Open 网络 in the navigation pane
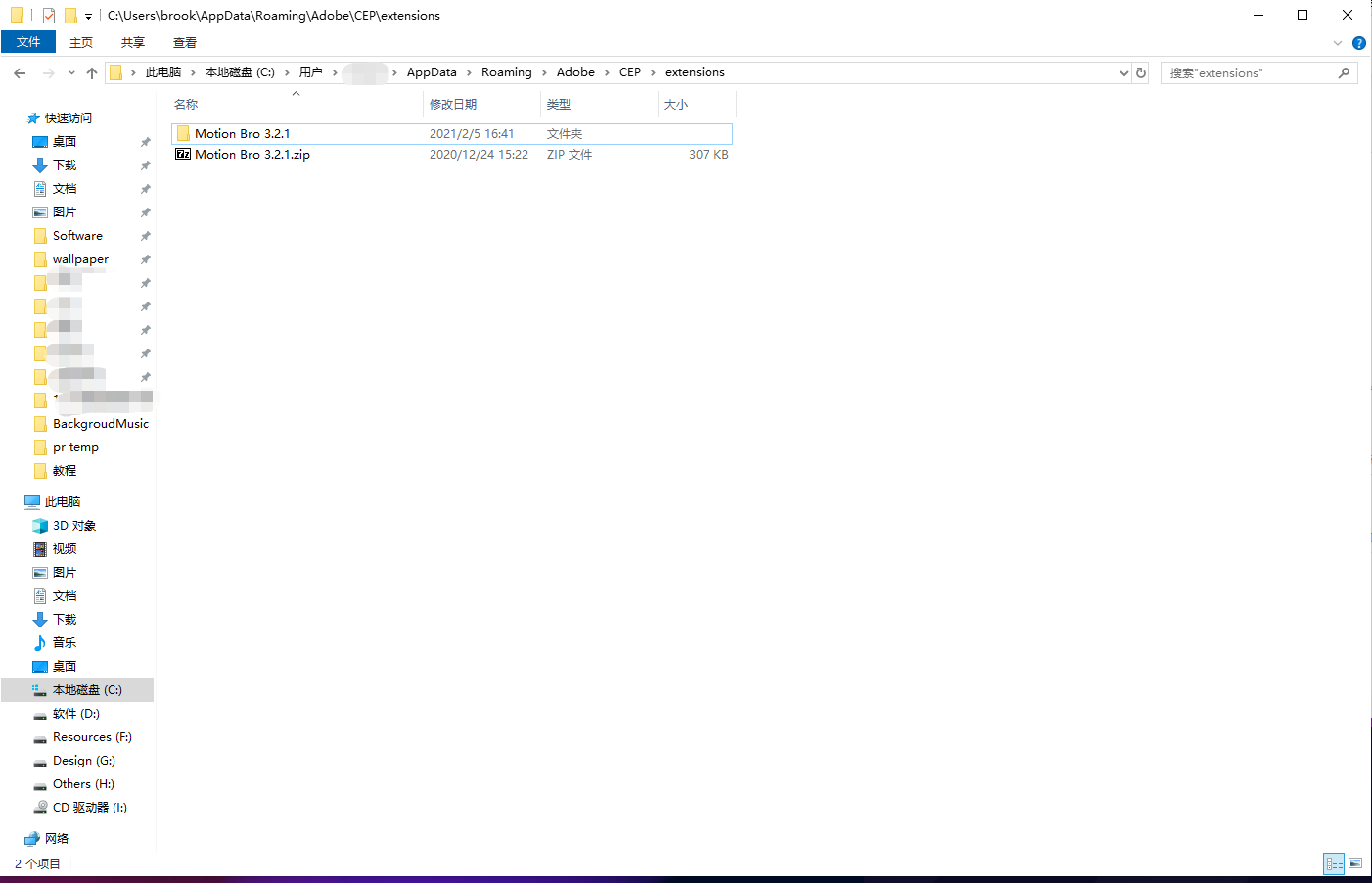This screenshot has height=883, width=1372. 57,839
